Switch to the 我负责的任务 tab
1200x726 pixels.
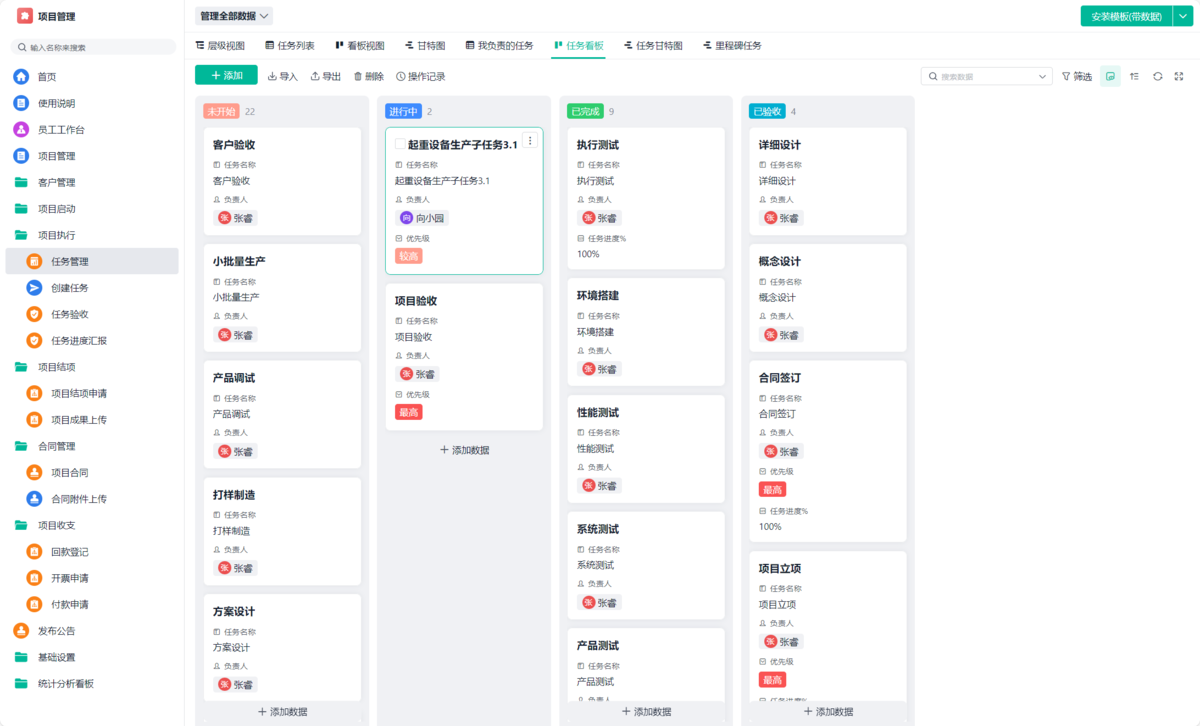499,46
